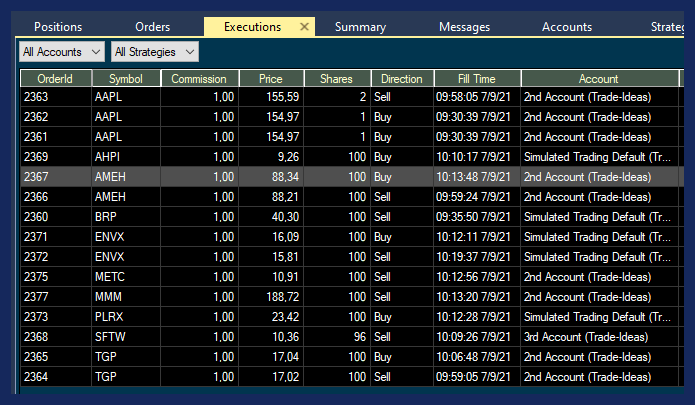Viewport: 695px width, 405px height.
Task: Close the Executions tab
Action: (305, 27)
